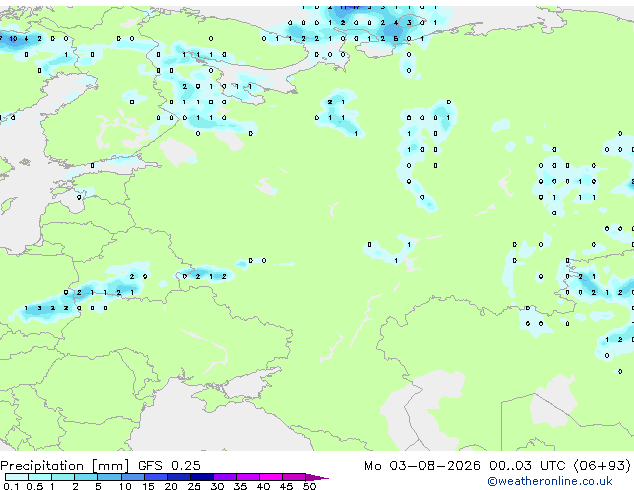Click the '0.1' legend scale label
The height and width of the screenshot is (490, 634).
[11, 486]
